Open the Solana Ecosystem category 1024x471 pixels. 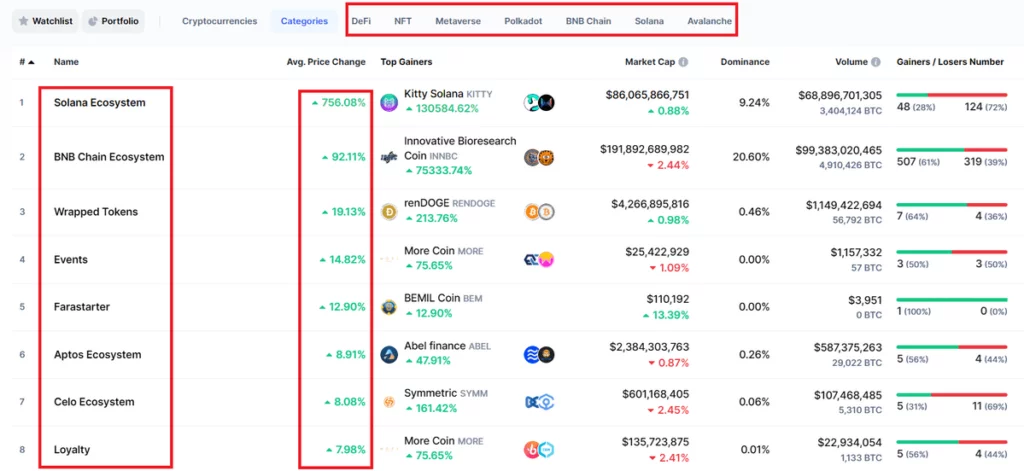(x=99, y=103)
